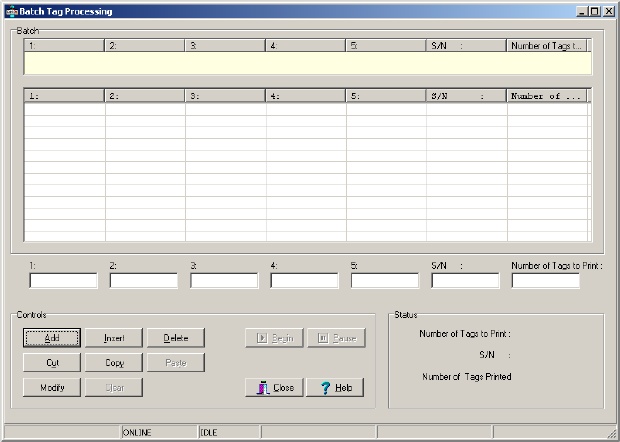The image size is (620, 442).
Task: Click the lower grid column header 3:
Action: click(225, 96)
